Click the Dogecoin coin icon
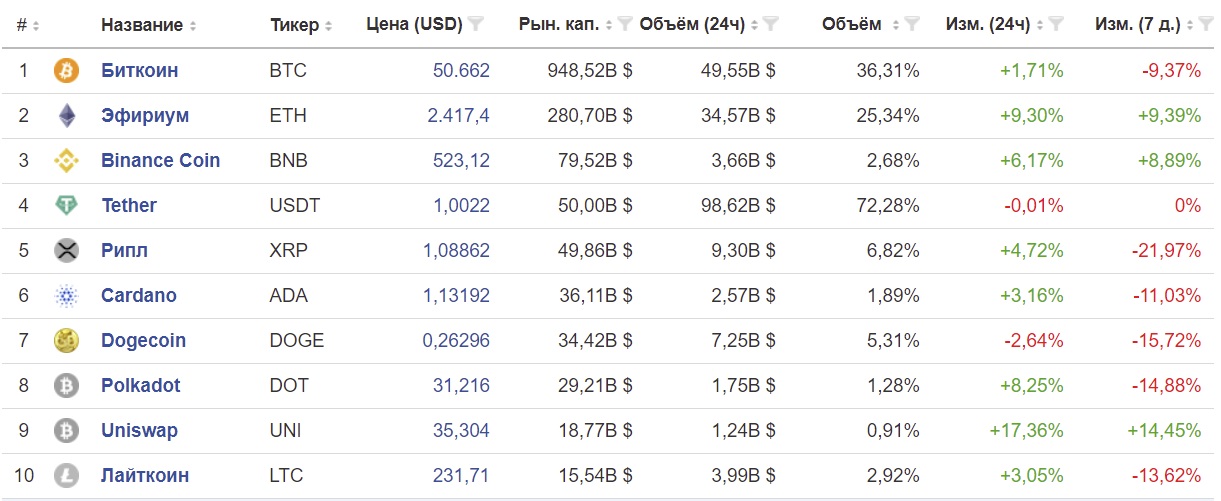The width and height of the screenshot is (1221, 501). (67, 341)
